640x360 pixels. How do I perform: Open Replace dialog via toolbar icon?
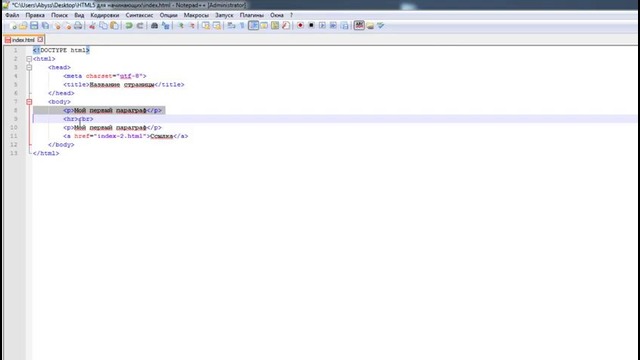(x=165, y=26)
